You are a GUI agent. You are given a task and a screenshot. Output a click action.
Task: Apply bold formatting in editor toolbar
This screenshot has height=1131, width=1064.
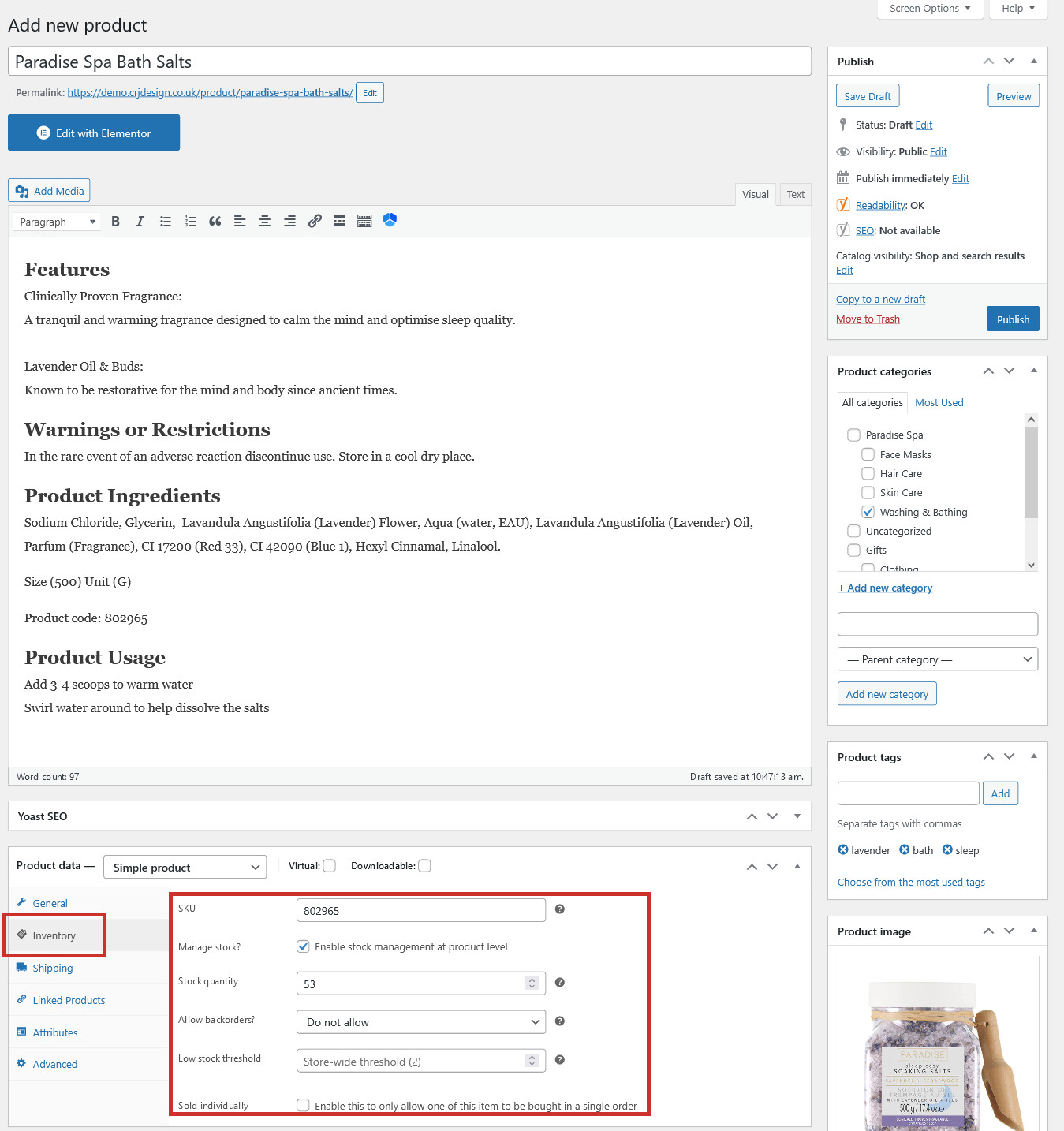pyautogui.click(x=115, y=222)
